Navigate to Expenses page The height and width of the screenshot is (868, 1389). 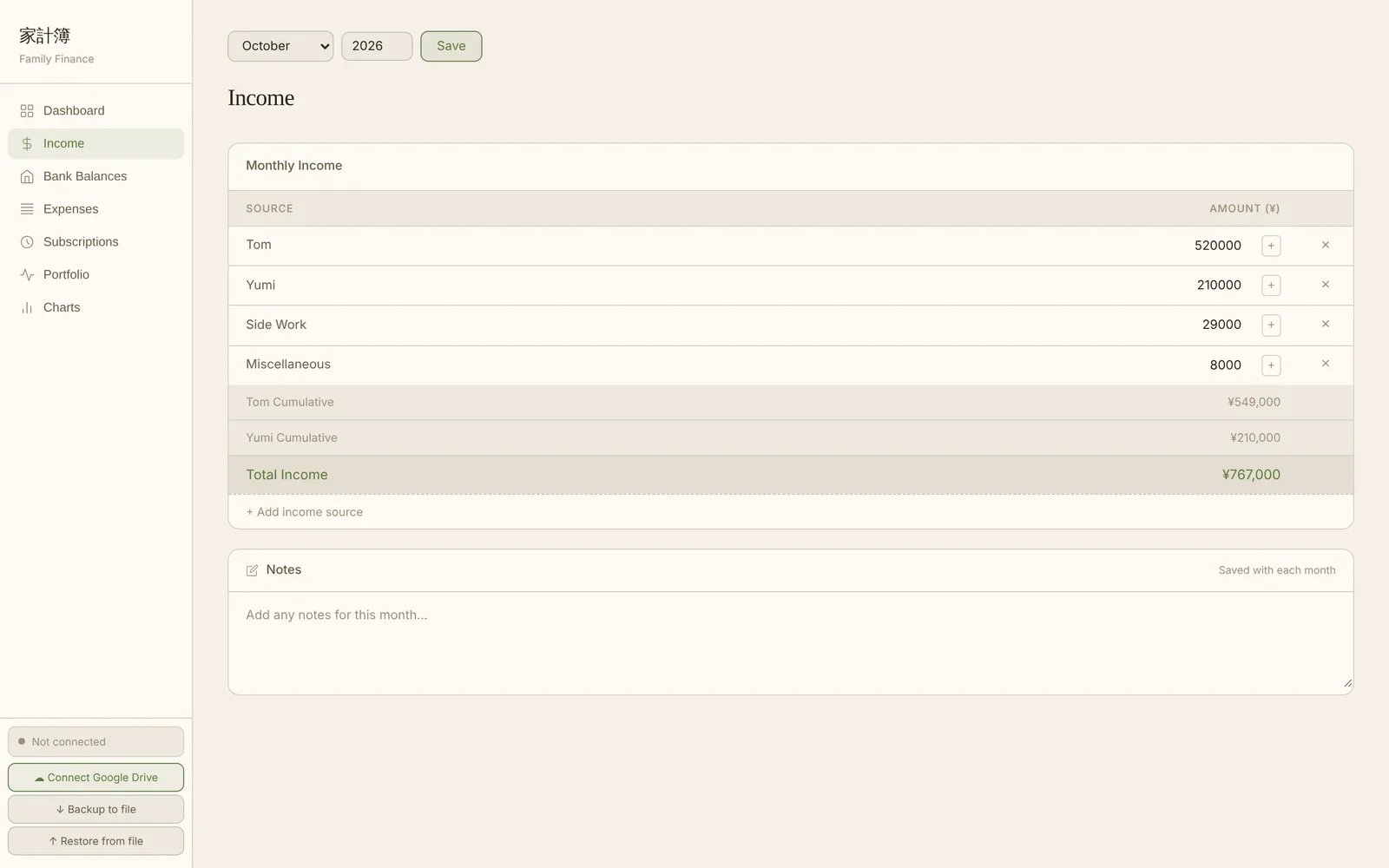[95, 209]
